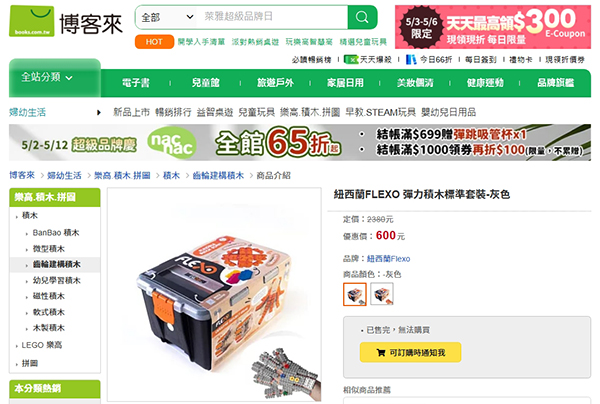Image resolution: width=600 pixels, height=404 pixels.
Task: Open the 電子書 navigation tab
Action: [x=135, y=83]
